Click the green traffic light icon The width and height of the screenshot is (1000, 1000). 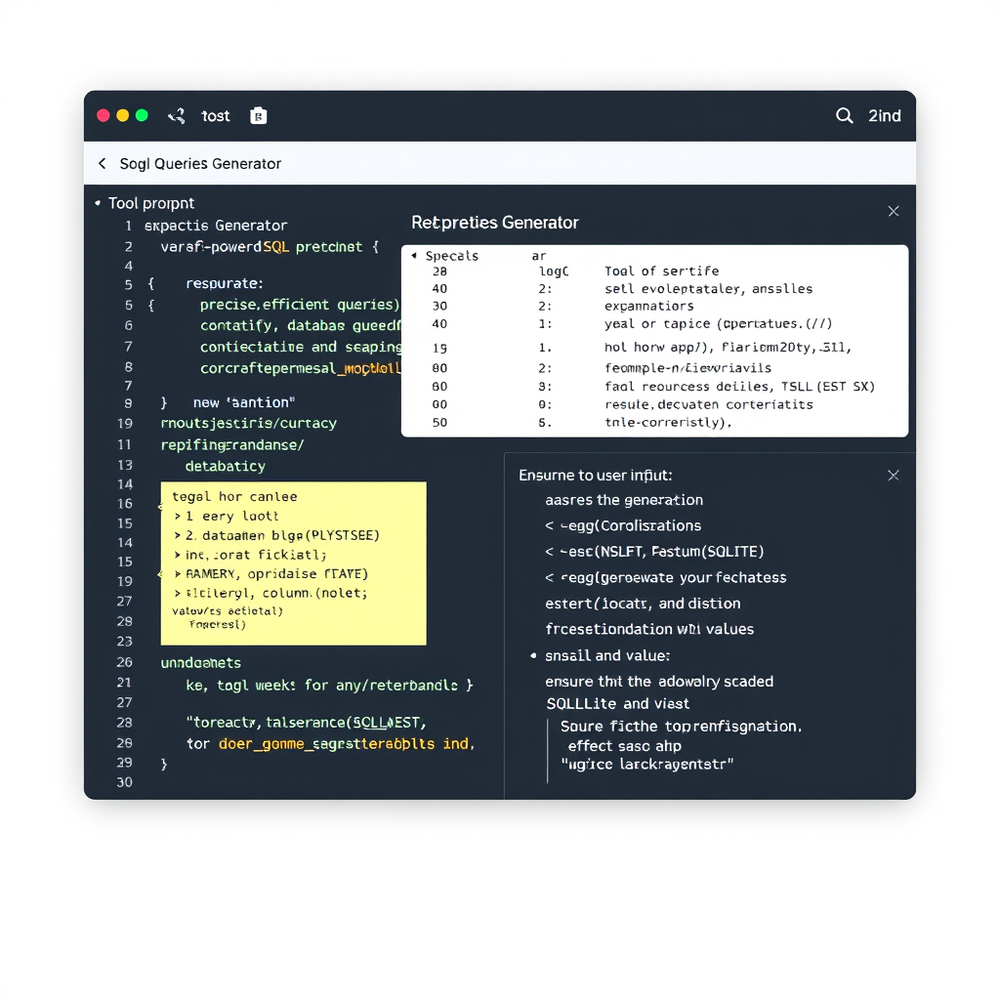click(143, 115)
